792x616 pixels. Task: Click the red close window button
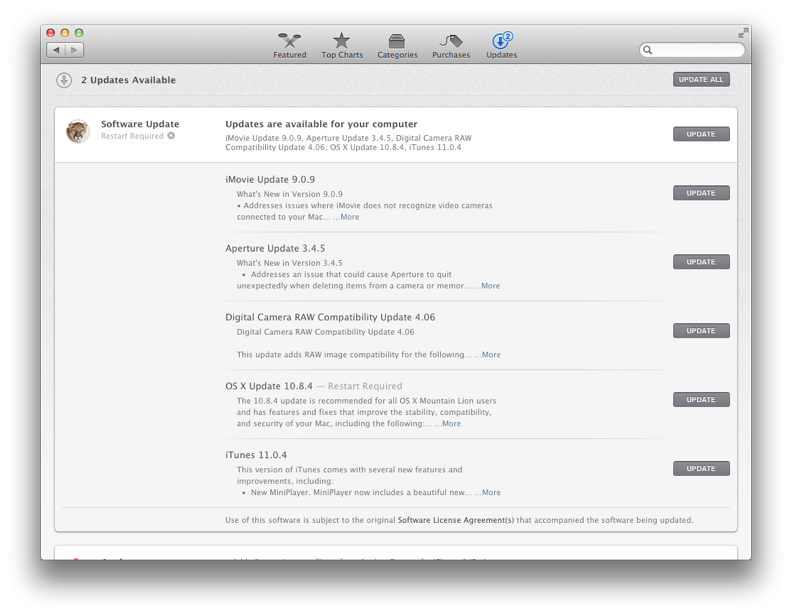[x=51, y=33]
